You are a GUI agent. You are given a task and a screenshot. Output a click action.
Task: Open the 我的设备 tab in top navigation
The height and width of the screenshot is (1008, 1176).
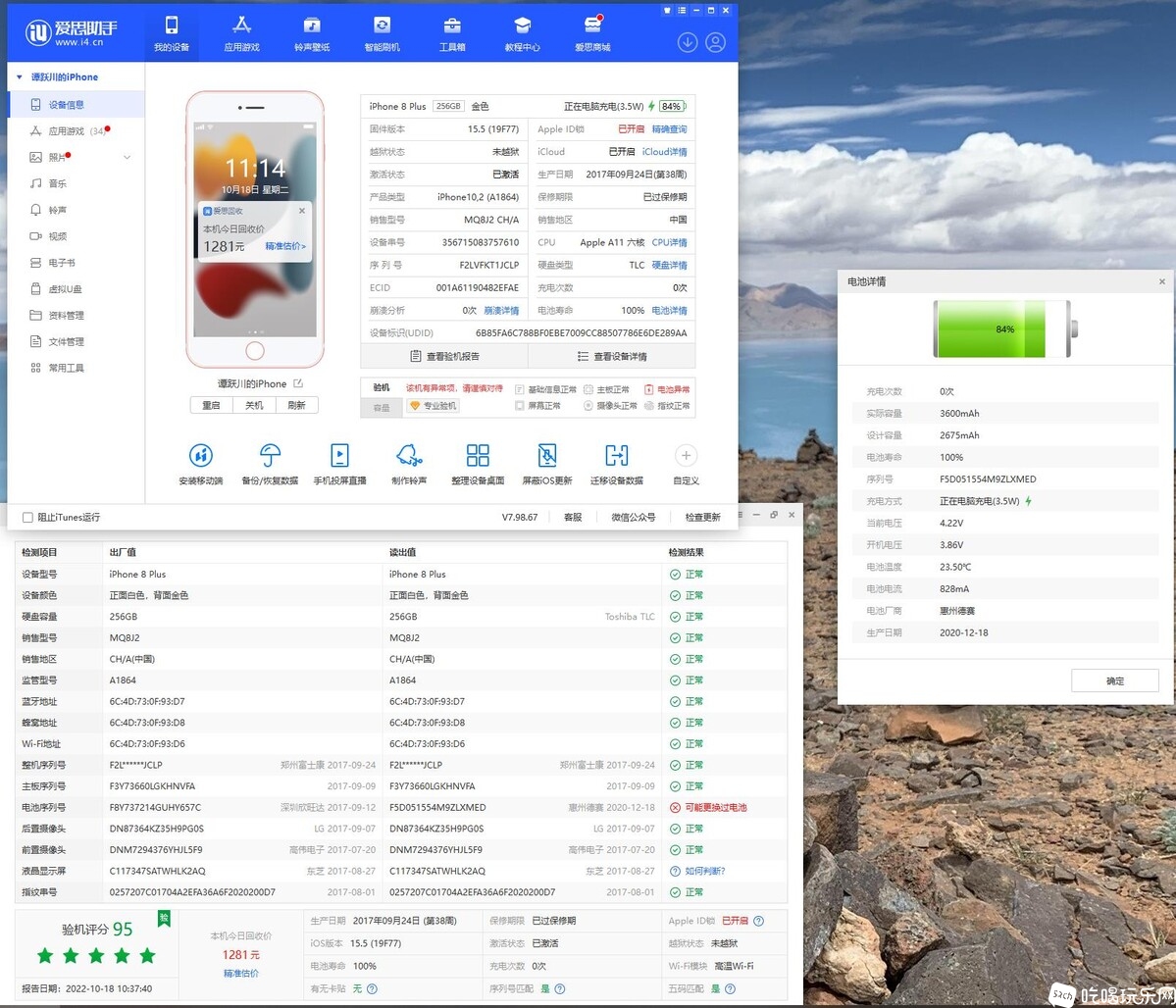[x=172, y=33]
